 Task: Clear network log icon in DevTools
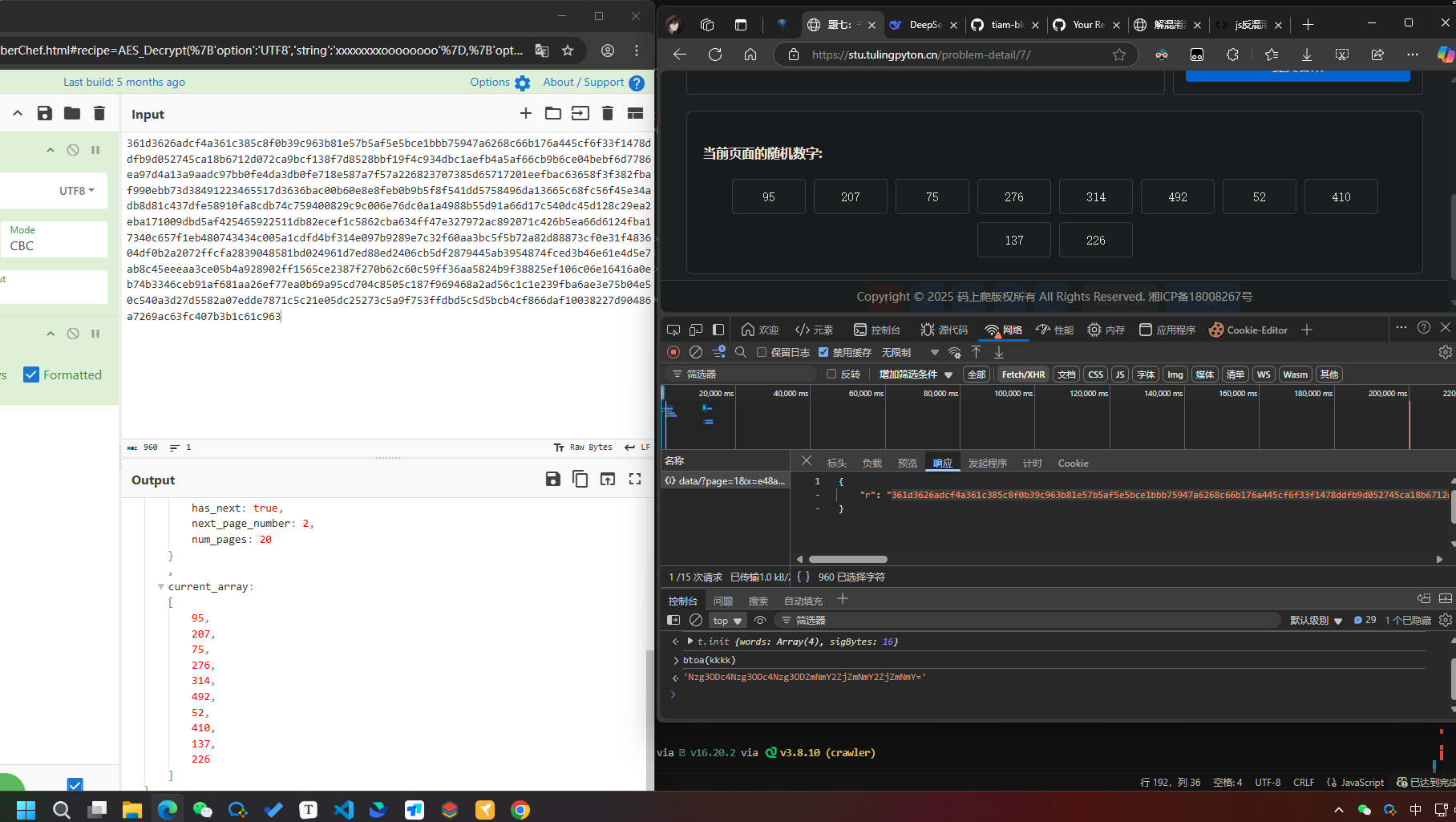(x=696, y=352)
